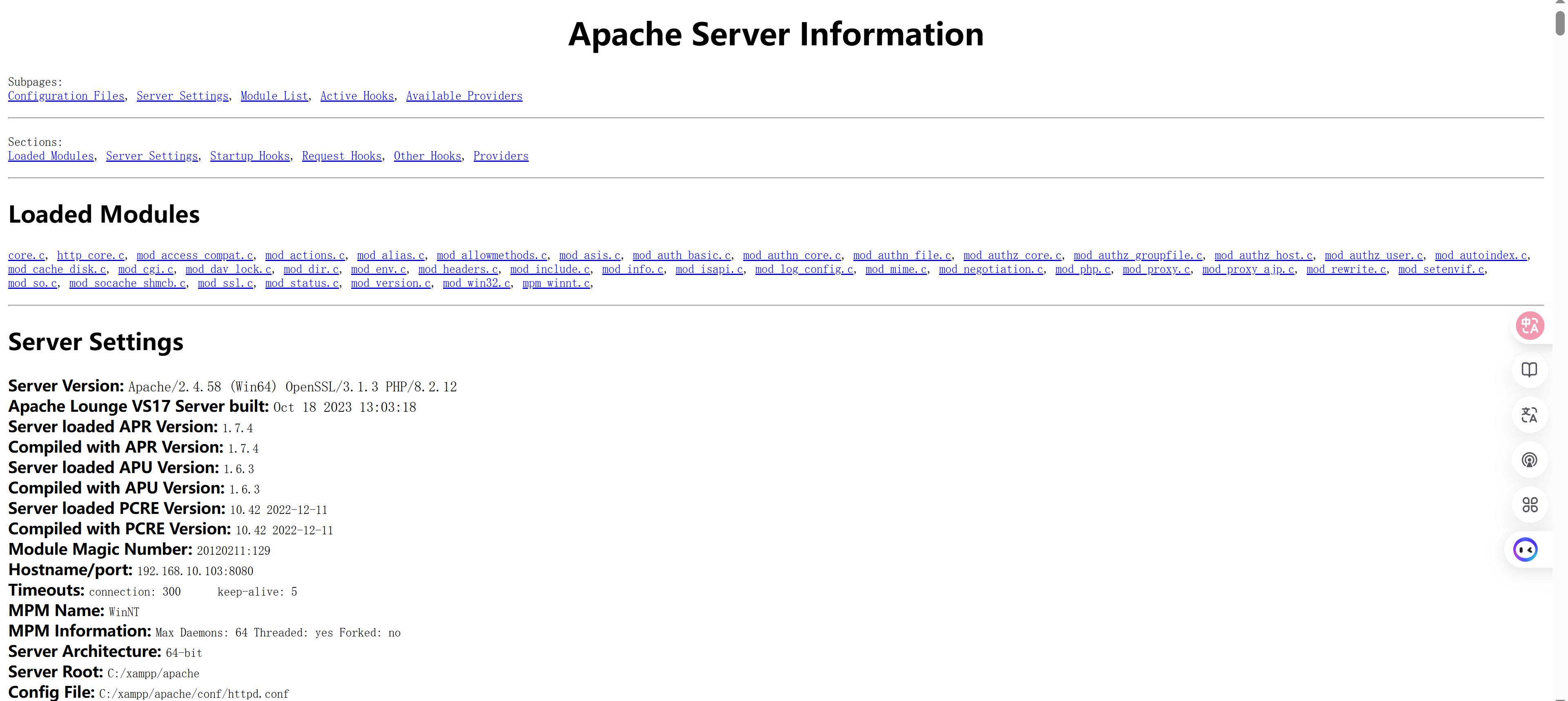Click the config file path C:/xampp/apache/conf/httpd.conf
Image resolution: width=1568 pixels, height=701 pixels.
tap(194, 694)
